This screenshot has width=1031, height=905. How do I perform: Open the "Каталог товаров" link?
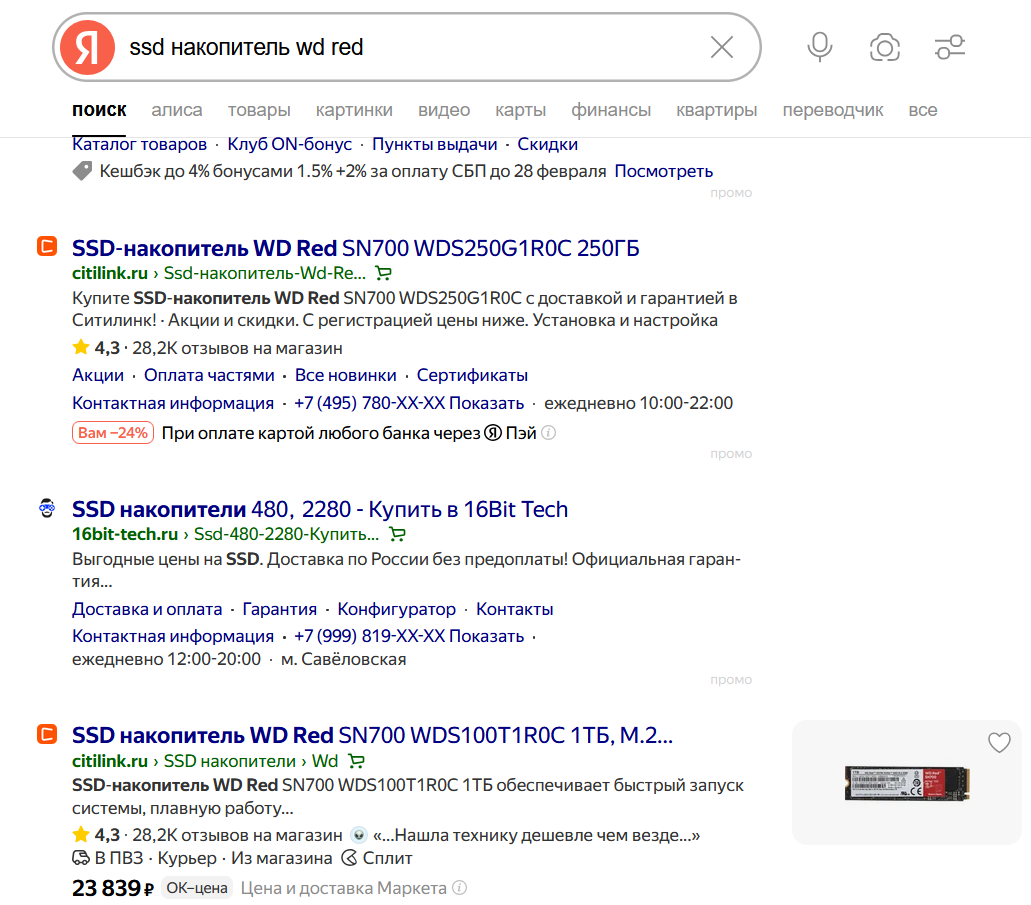click(x=139, y=144)
